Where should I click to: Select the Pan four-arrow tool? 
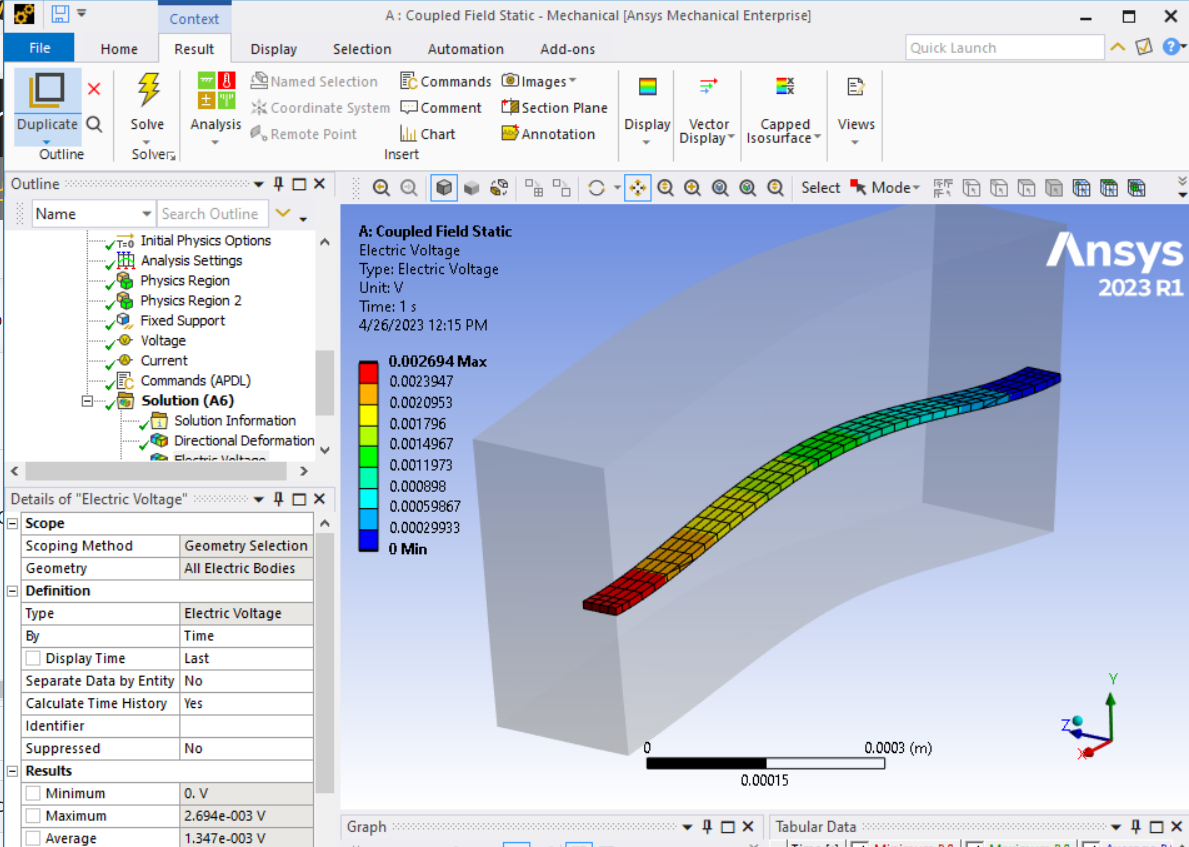[638, 188]
